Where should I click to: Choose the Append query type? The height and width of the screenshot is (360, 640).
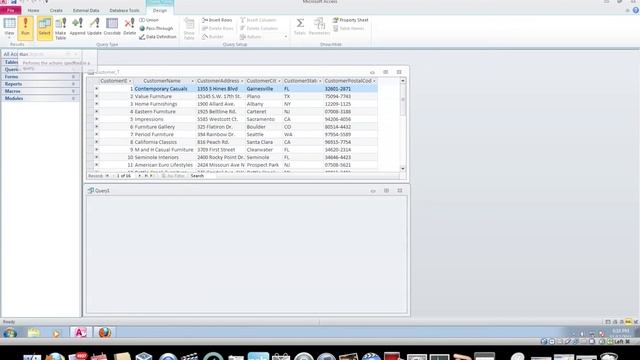[x=77, y=27]
